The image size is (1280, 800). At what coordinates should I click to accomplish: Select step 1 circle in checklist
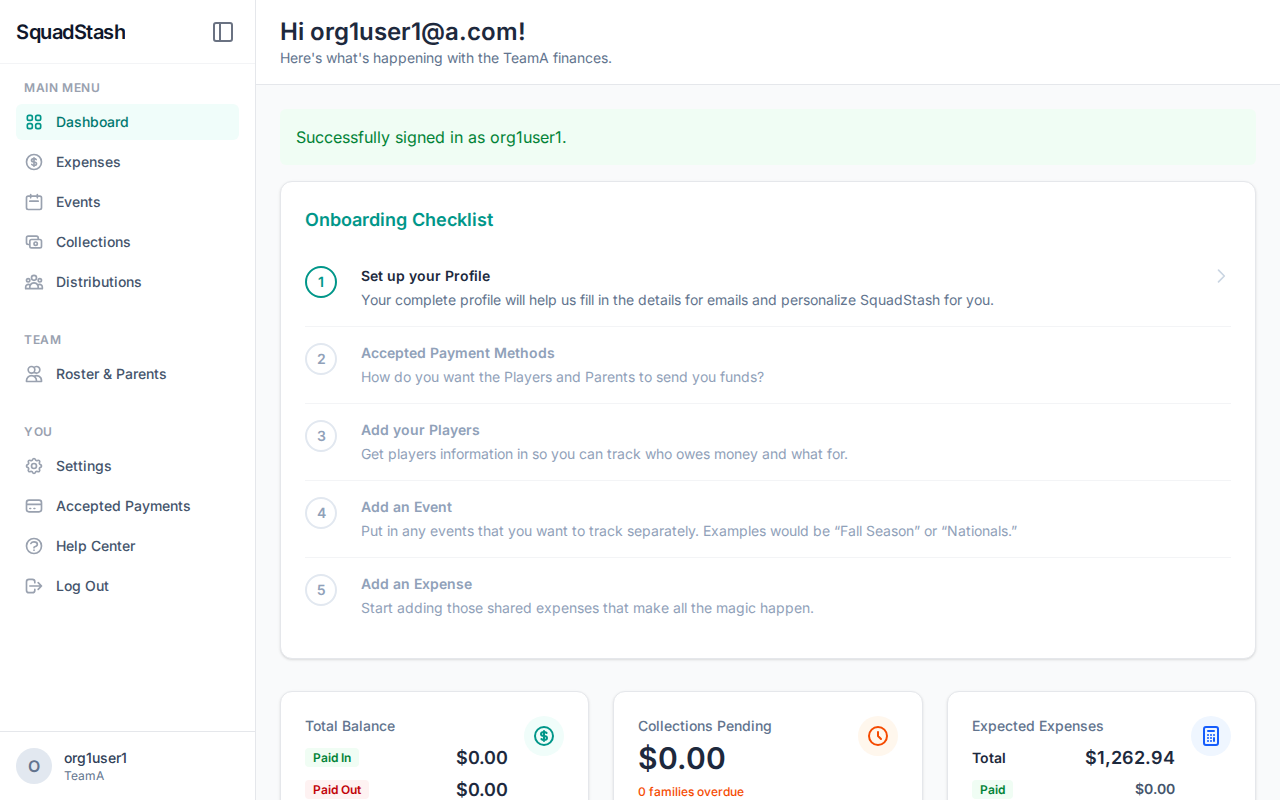[x=321, y=282]
